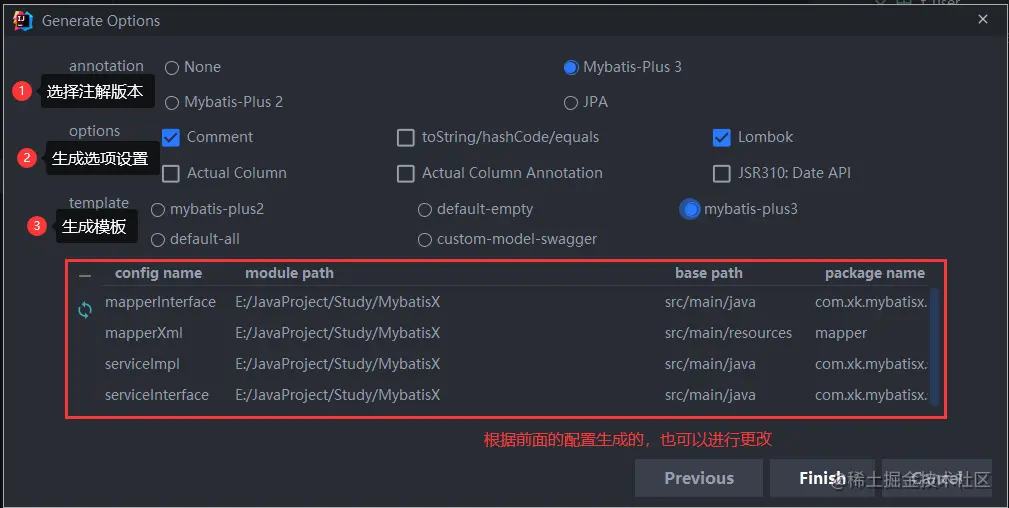Pick the default-empty template
This screenshot has height=508, width=1009.
pyautogui.click(x=425, y=209)
